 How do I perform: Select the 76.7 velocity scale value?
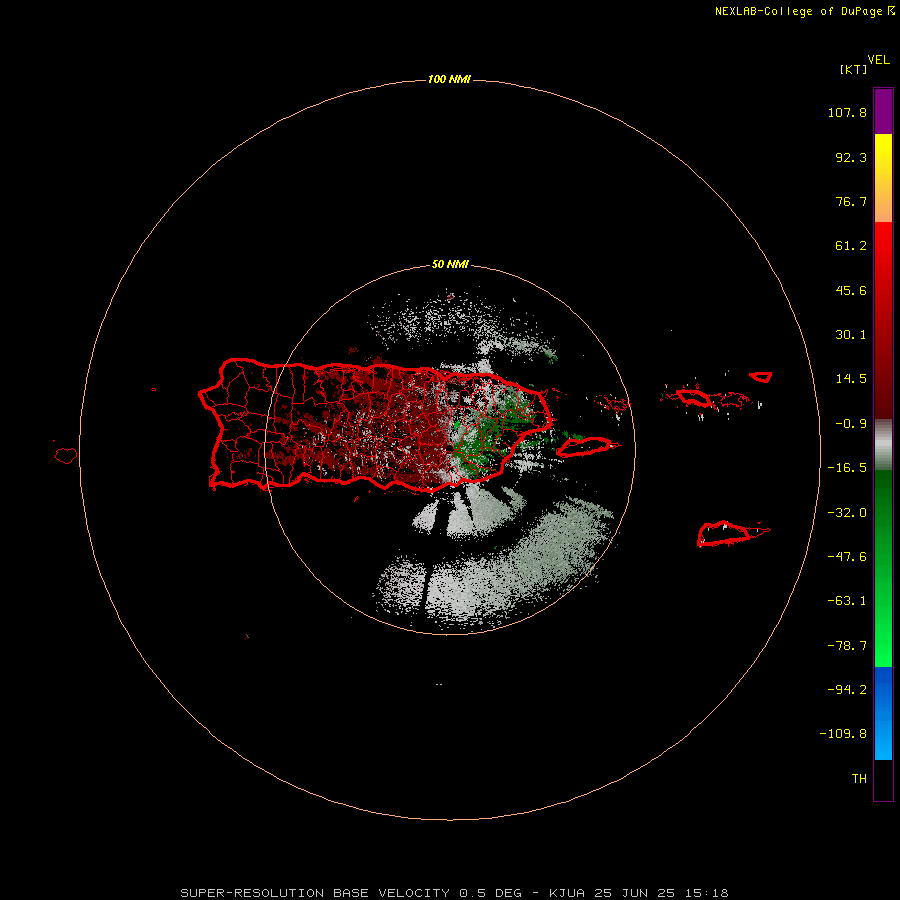click(x=851, y=201)
